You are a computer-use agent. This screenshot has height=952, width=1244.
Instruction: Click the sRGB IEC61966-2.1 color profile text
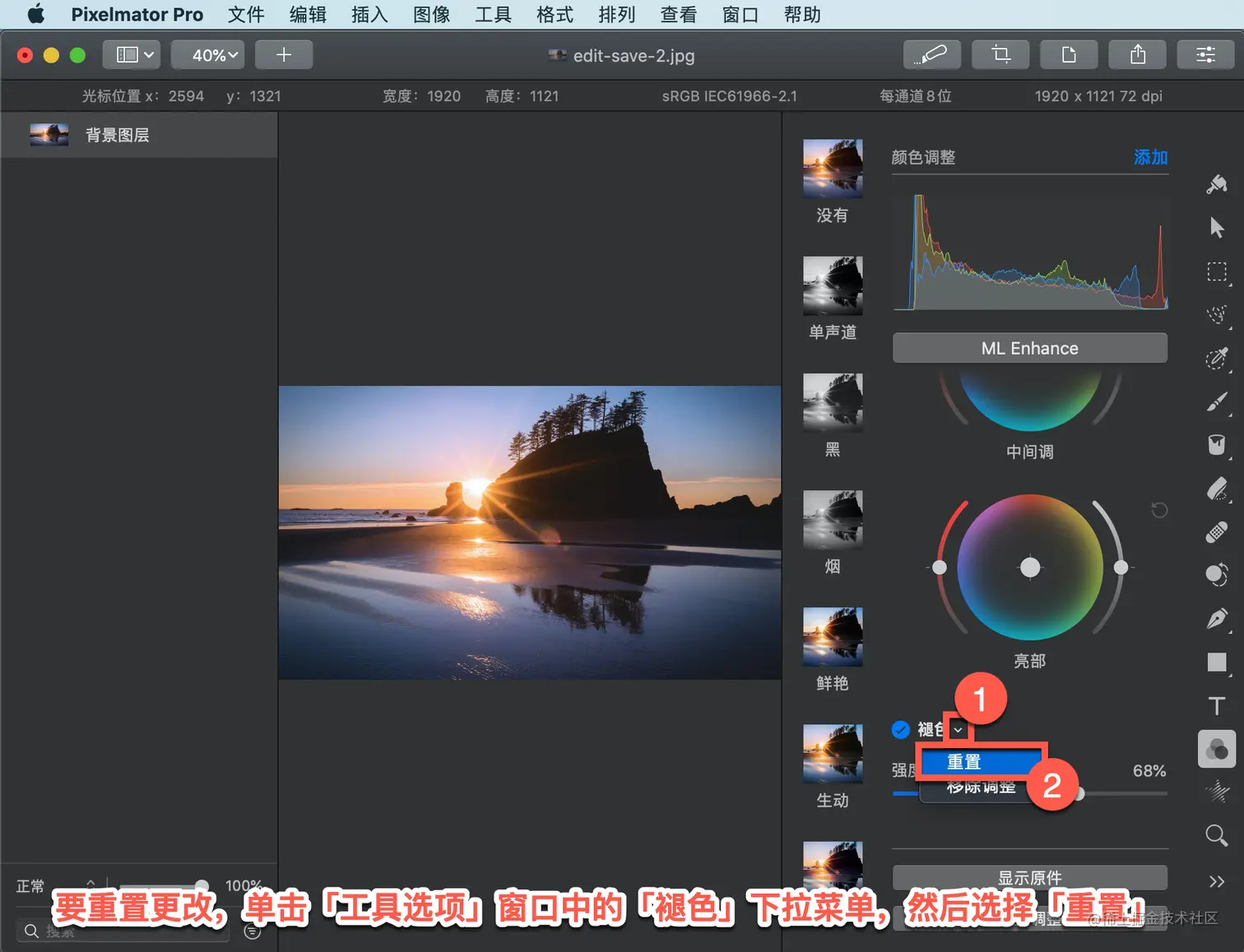(729, 96)
